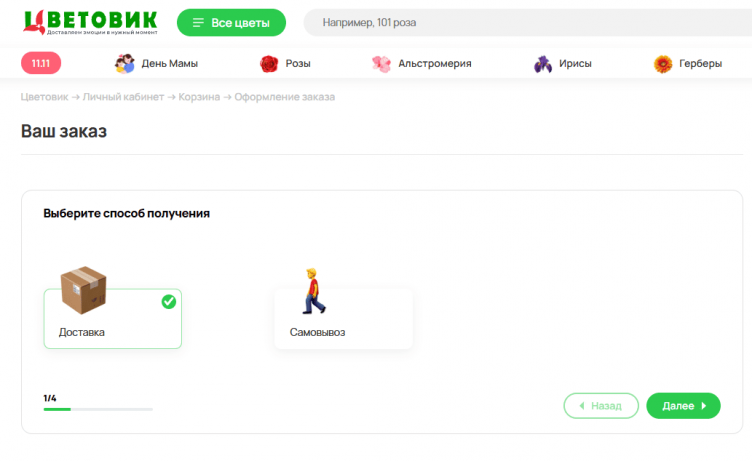This screenshot has height=461, width=752.
Task: Go to Корзина breadcrumb
Action: point(199,97)
